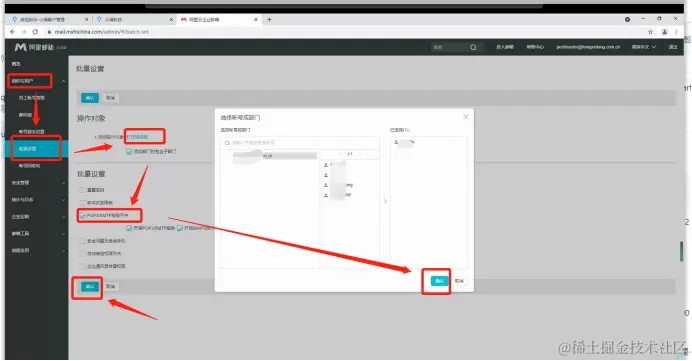Move selection right with the dialog's arrow

click(x=385, y=201)
